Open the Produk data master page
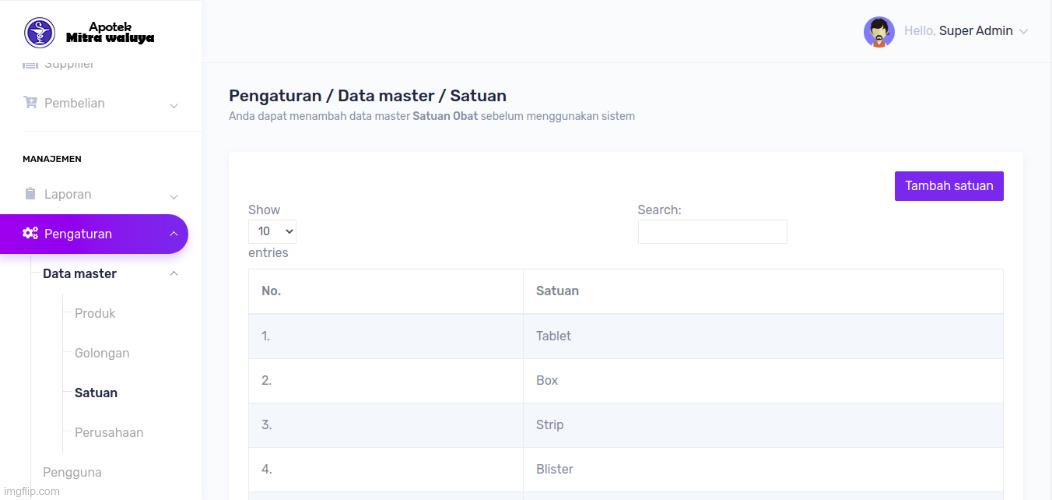Image resolution: width=1052 pixels, height=500 pixels. 95,313
